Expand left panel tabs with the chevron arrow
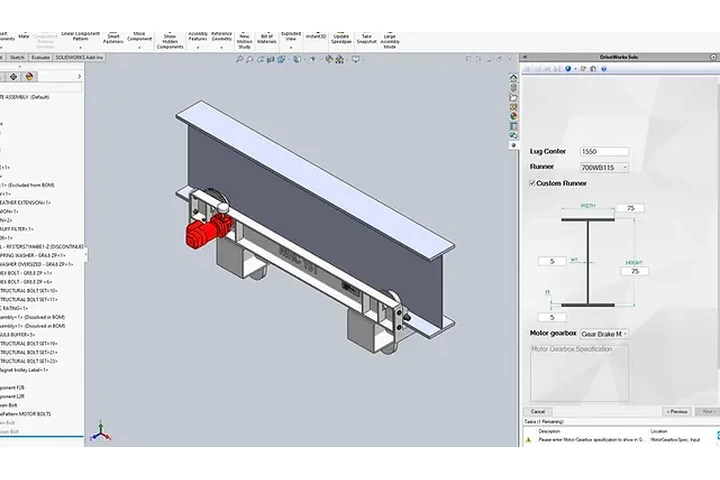The image size is (720, 480). point(79,77)
